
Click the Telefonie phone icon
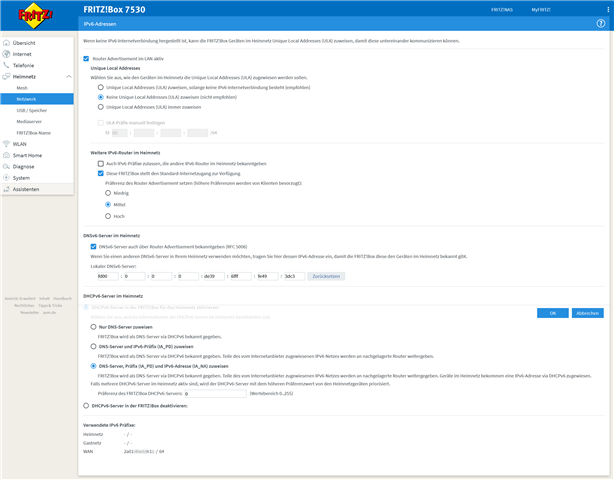pos(6,65)
